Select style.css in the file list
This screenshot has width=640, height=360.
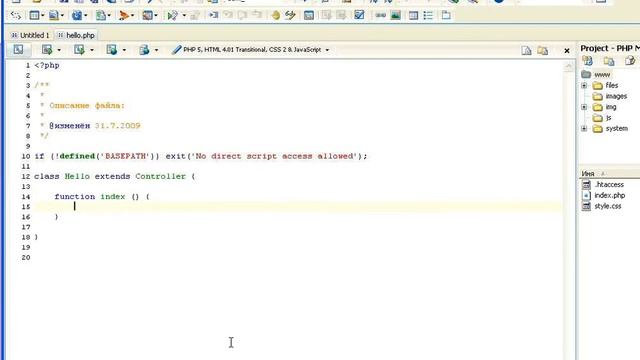607,206
